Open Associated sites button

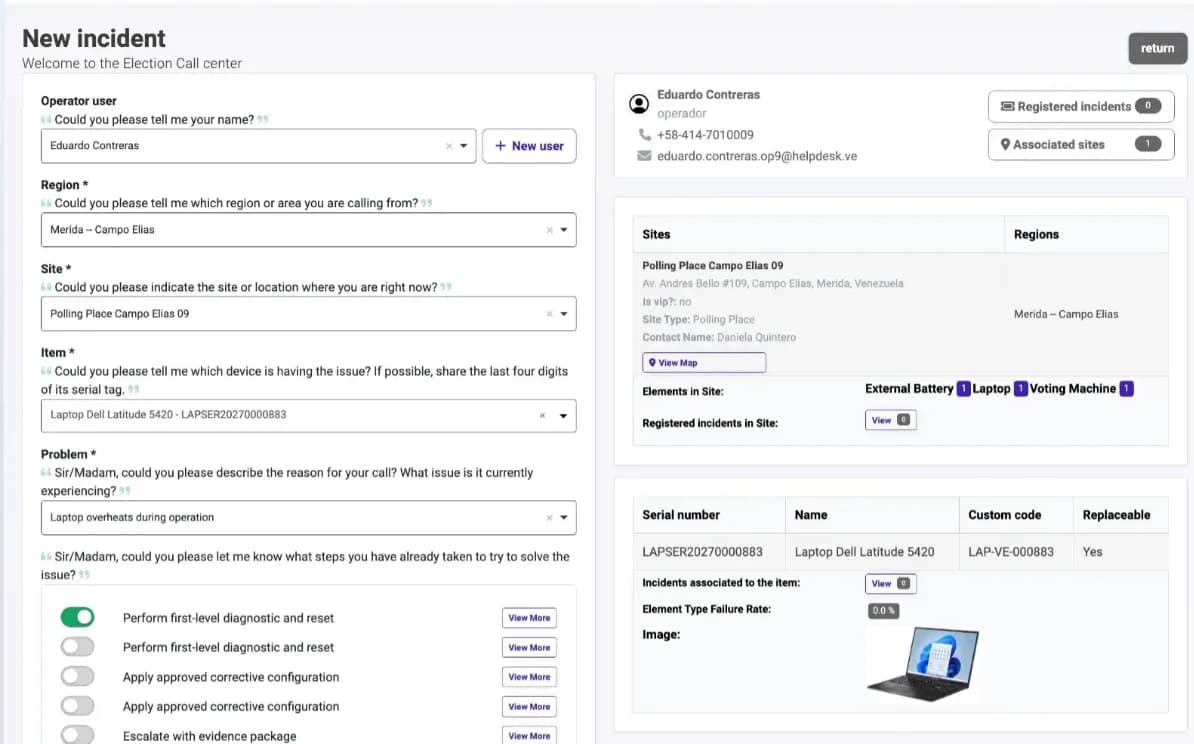(x=1081, y=145)
